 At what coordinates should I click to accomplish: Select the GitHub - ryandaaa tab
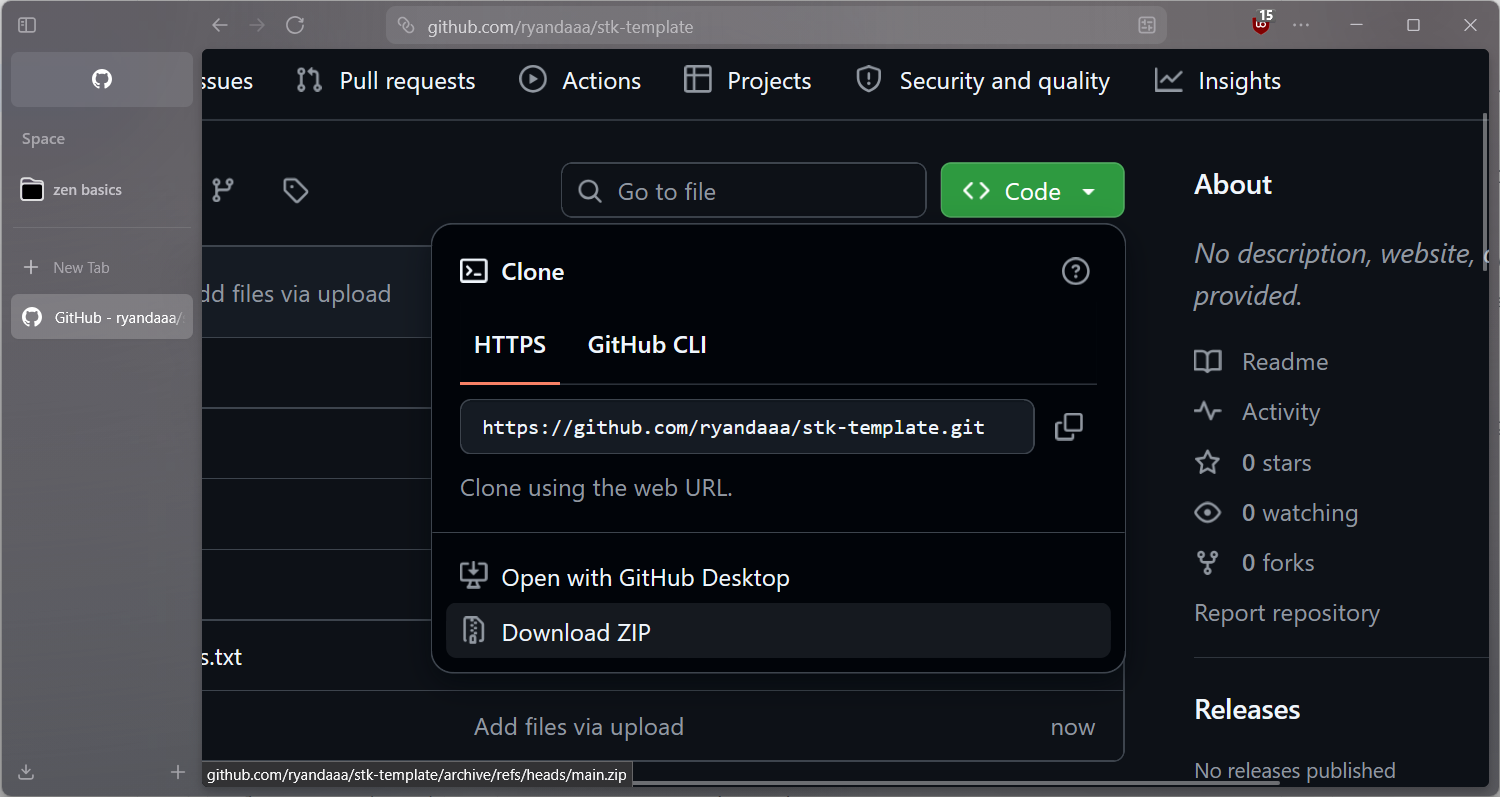[102, 317]
